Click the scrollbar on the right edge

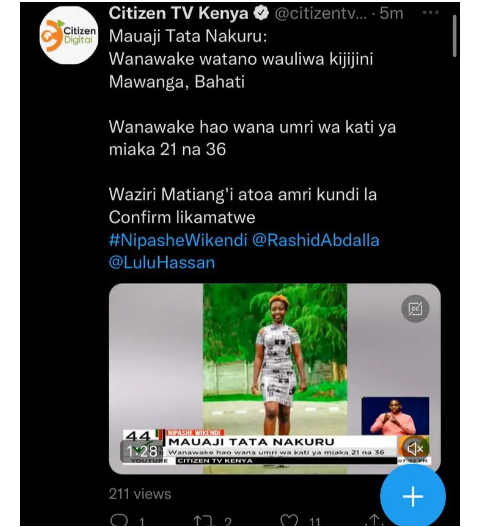click(x=454, y=36)
